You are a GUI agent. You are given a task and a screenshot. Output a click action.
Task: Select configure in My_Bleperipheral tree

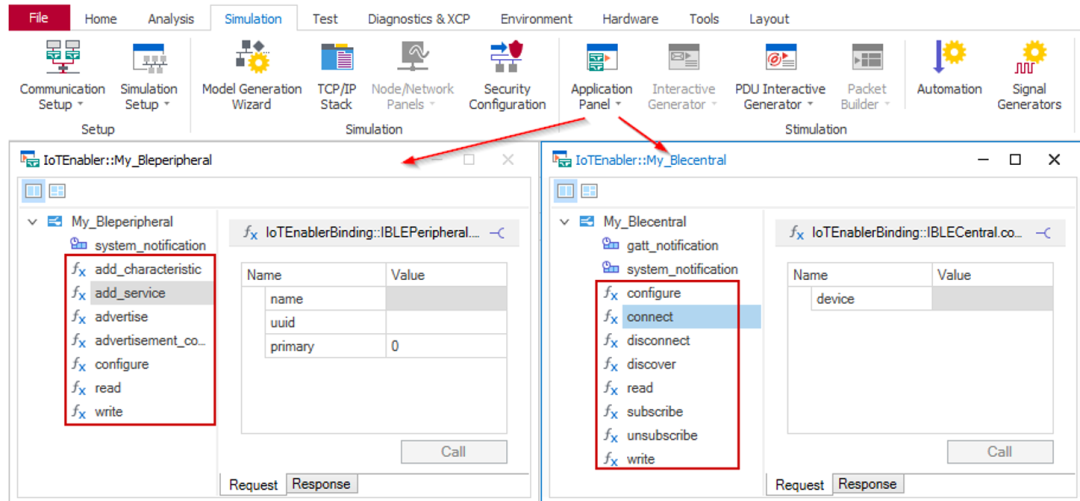(x=121, y=364)
